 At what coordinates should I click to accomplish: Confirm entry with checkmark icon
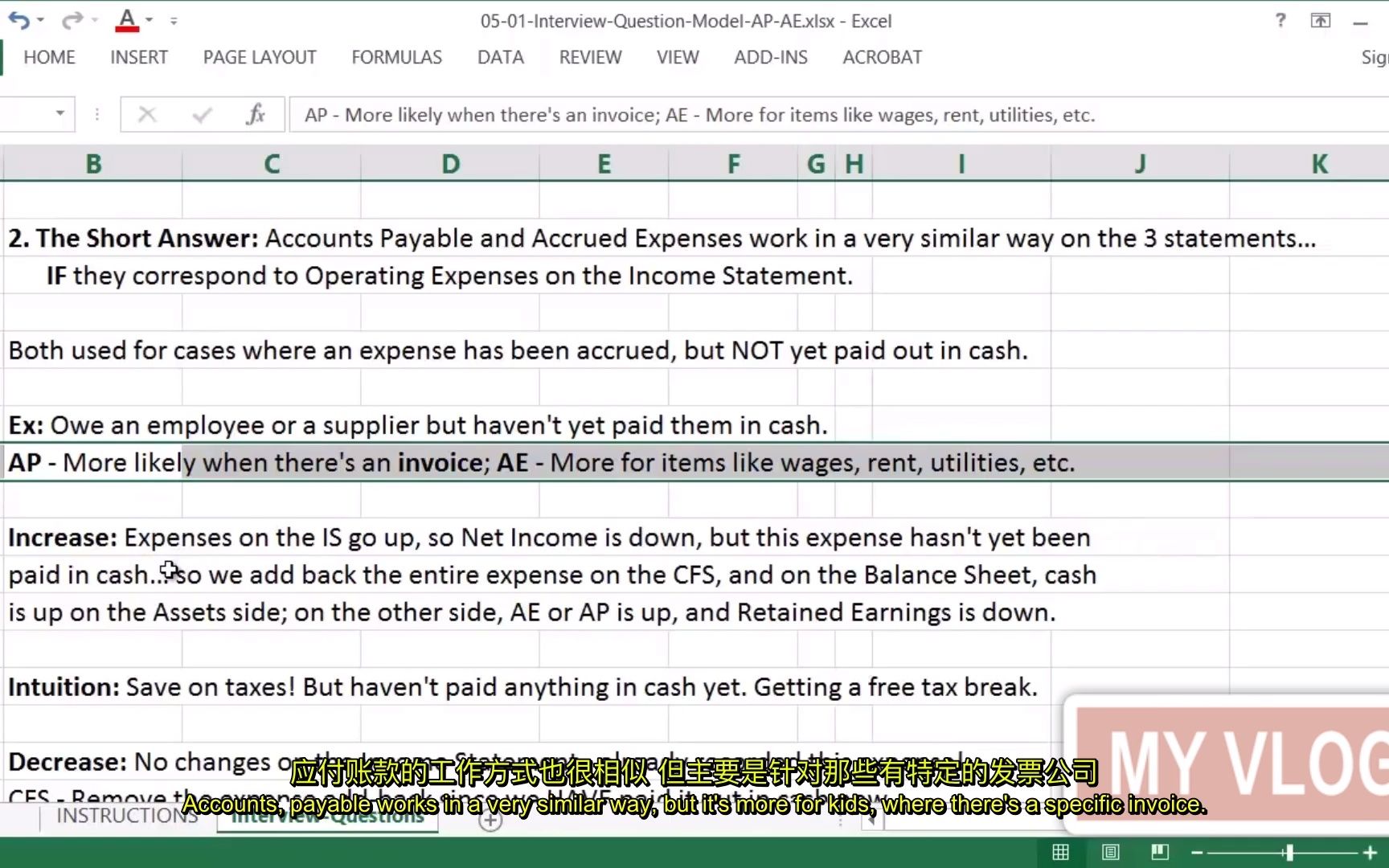point(202,115)
